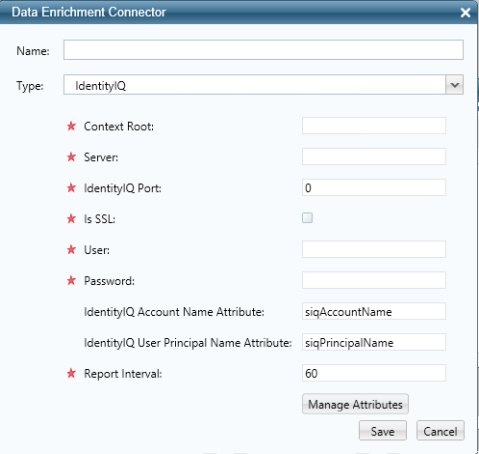Enable the Is SSL checkbox
The width and height of the screenshot is (479, 454).
[307, 218]
